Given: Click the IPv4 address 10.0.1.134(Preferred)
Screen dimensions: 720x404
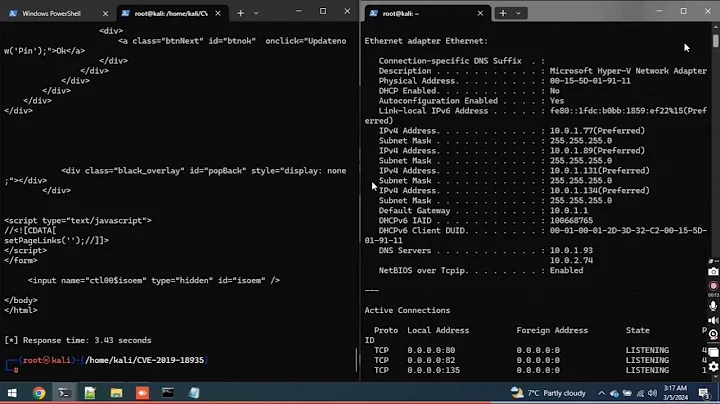Looking at the screenshot, I should 600,191.
